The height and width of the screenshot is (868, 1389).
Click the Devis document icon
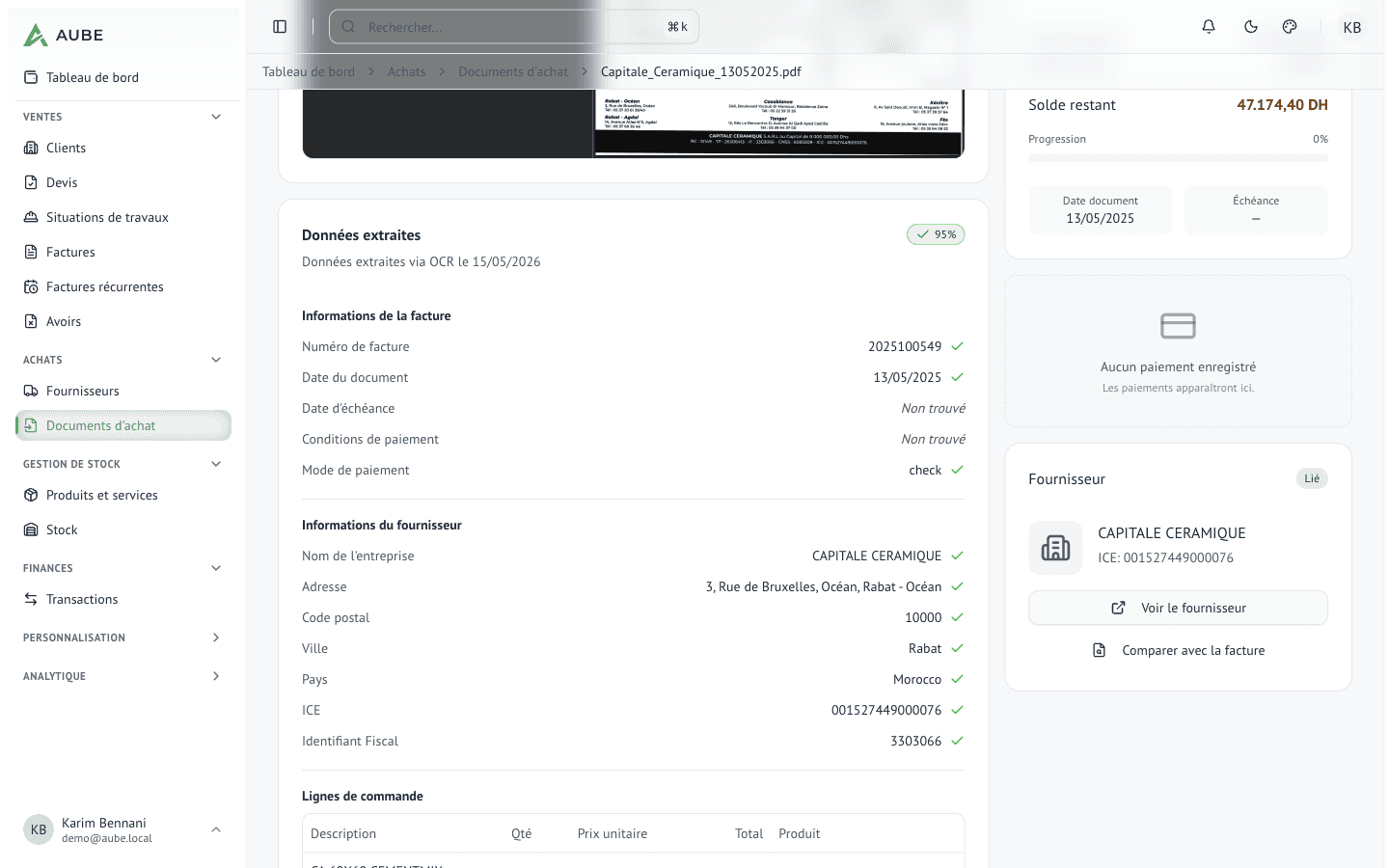coord(31,182)
